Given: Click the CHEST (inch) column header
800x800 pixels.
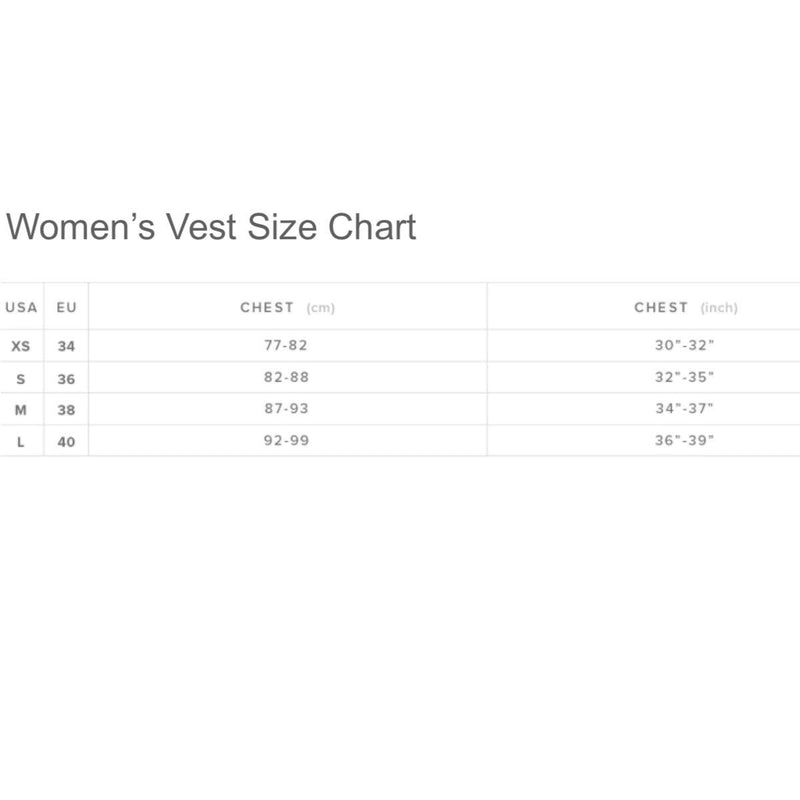Looking at the screenshot, I should (685, 307).
